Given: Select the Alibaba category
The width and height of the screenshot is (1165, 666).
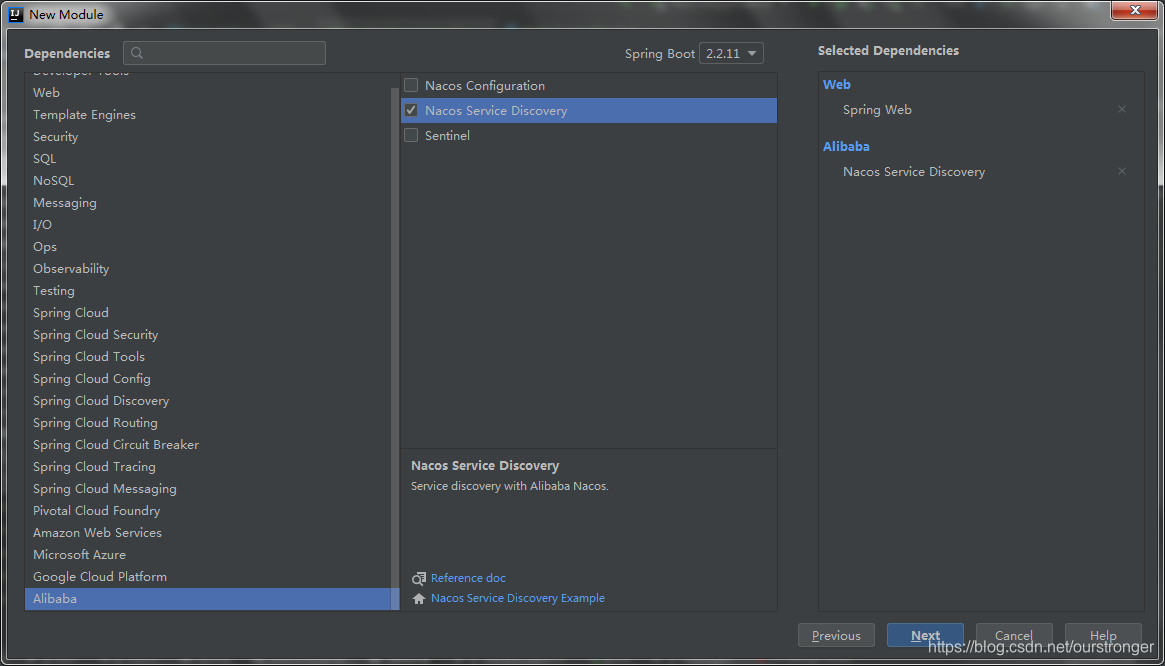Looking at the screenshot, I should click(x=212, y=599).
